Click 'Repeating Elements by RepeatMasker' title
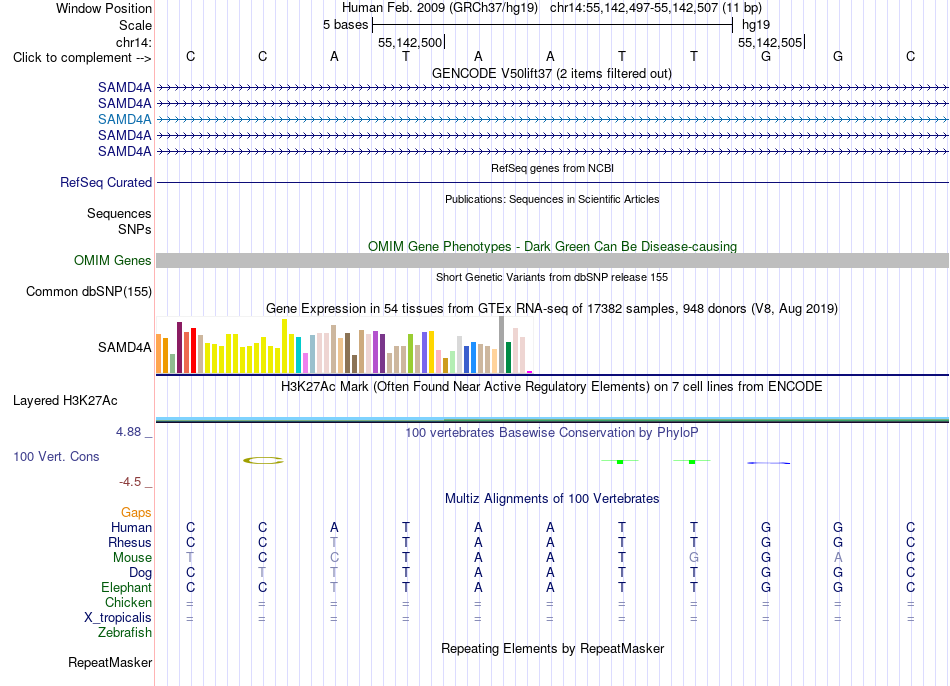Screen dimensions: 950x686 tap(552, 648)
